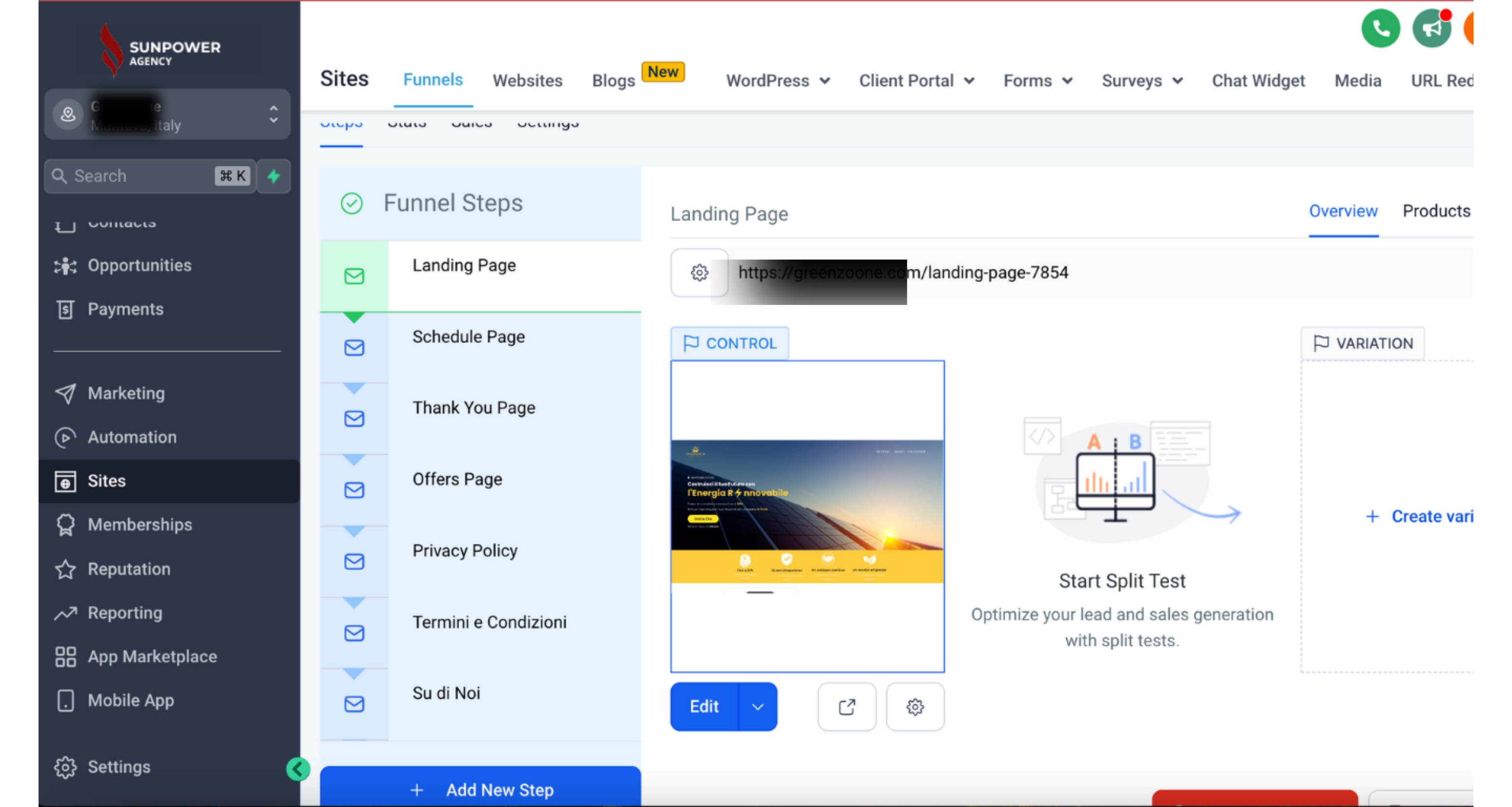Screen dimensions: 1512x807
Task: Click envelope icon for Landing Page step
Action: pos(354,276)
